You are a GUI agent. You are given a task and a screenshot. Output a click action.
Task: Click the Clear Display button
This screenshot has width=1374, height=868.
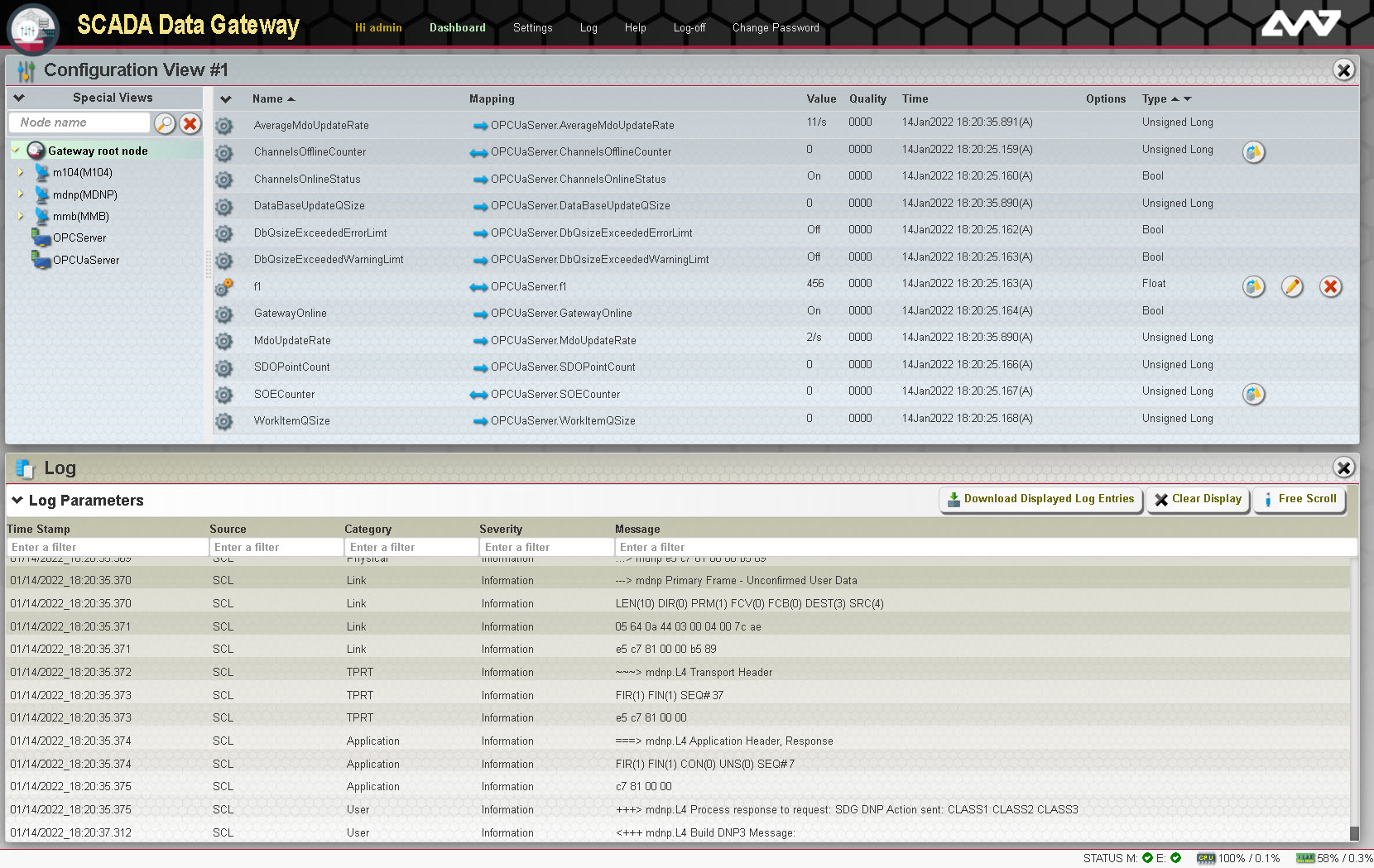pos(1198,499)
